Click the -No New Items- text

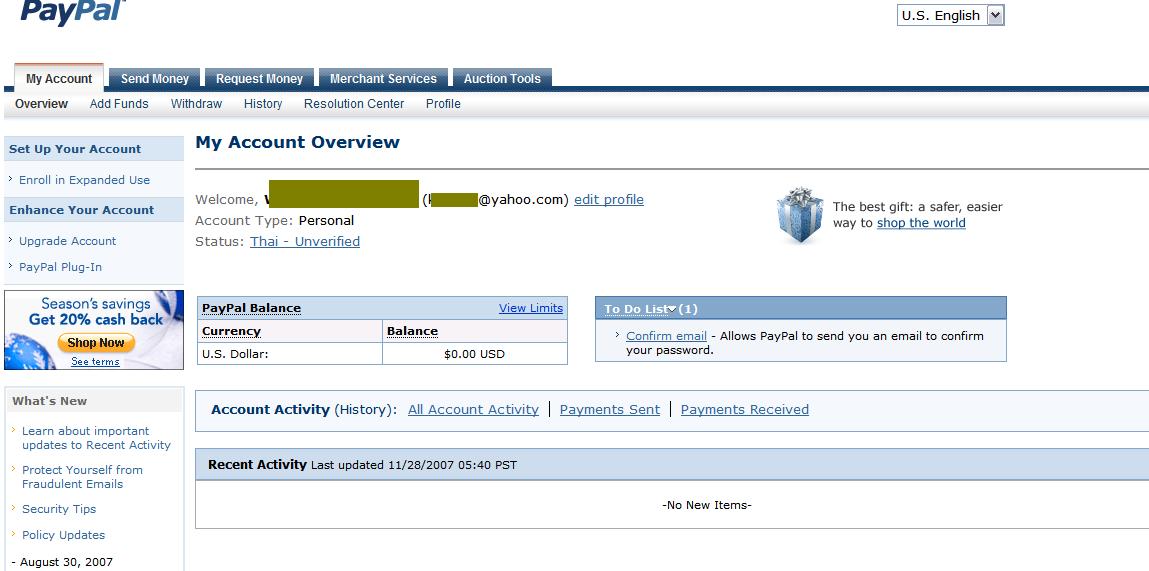tap(706, 505)
